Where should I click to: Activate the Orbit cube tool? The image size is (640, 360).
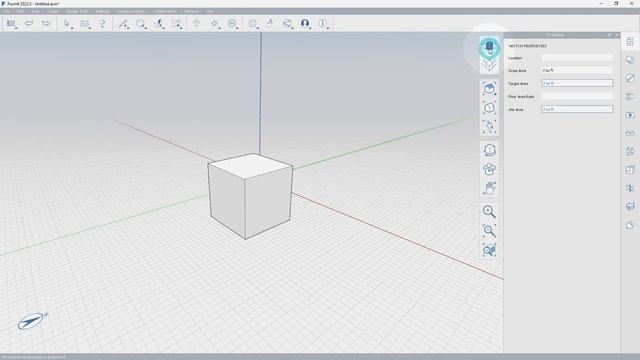[489, 150]
